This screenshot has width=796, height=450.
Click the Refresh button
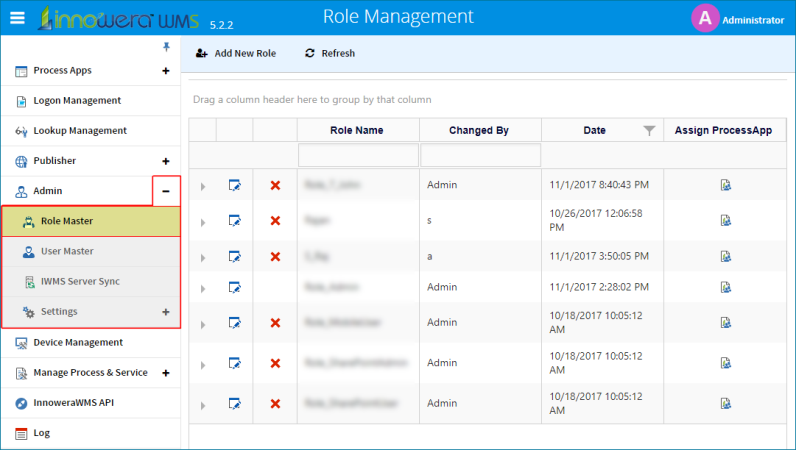click(330, 53)
